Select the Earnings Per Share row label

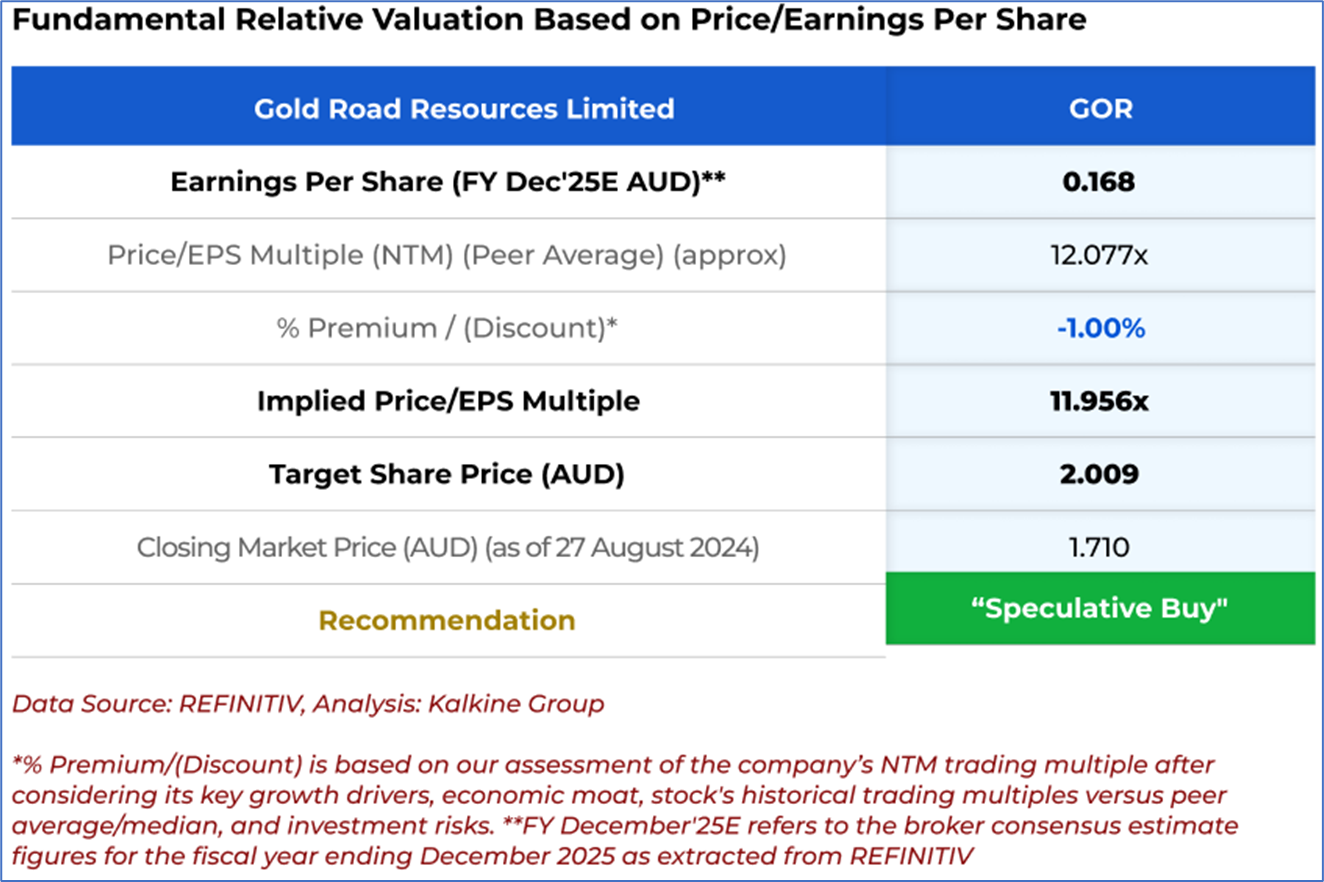click(x=447, y=182)
